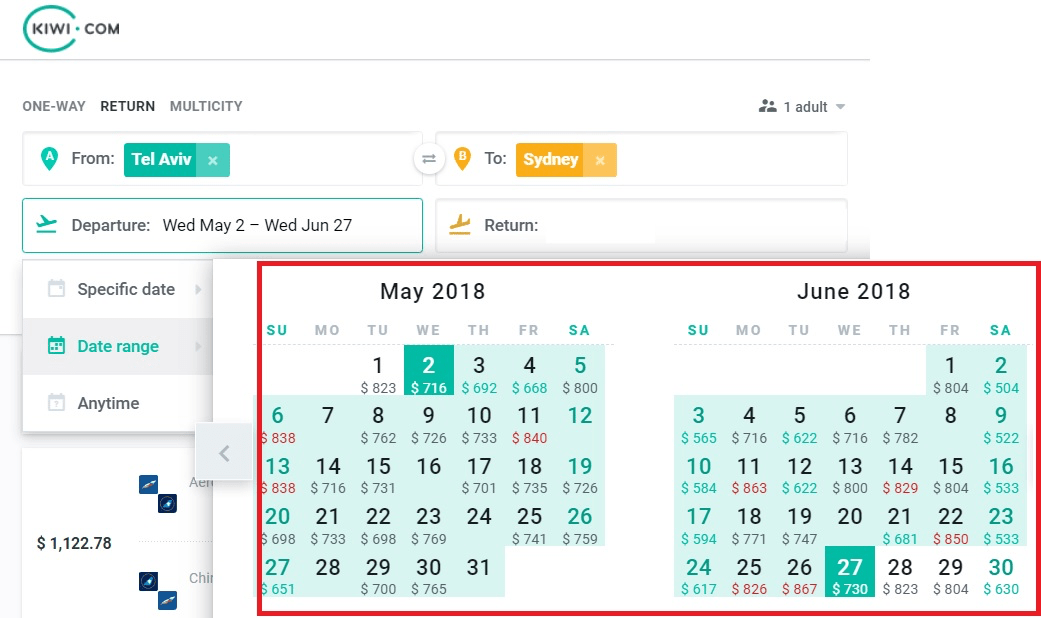Open the 1 adult passengers dropdown

pos(802,107)
